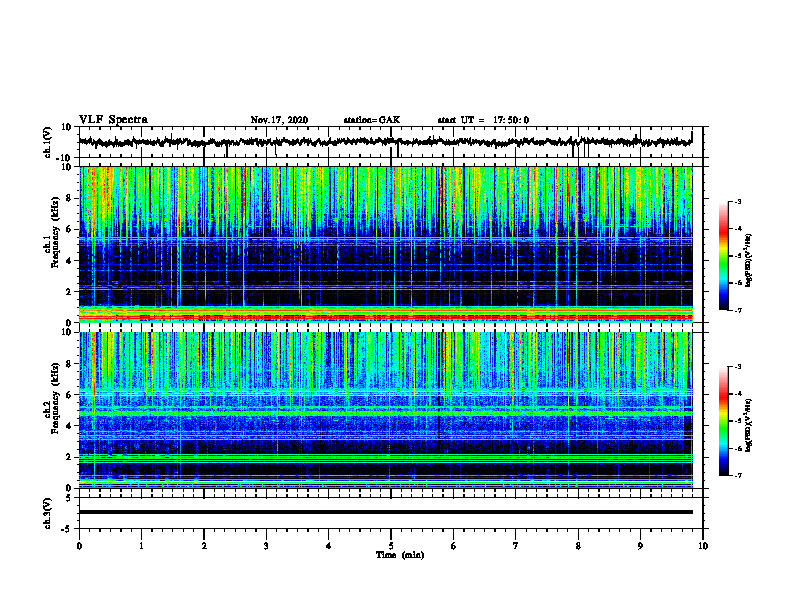792x612 pixels.
Task: Click the ch.2 colorbar 'log(PSD)' label
Action: tap(749, 425)
